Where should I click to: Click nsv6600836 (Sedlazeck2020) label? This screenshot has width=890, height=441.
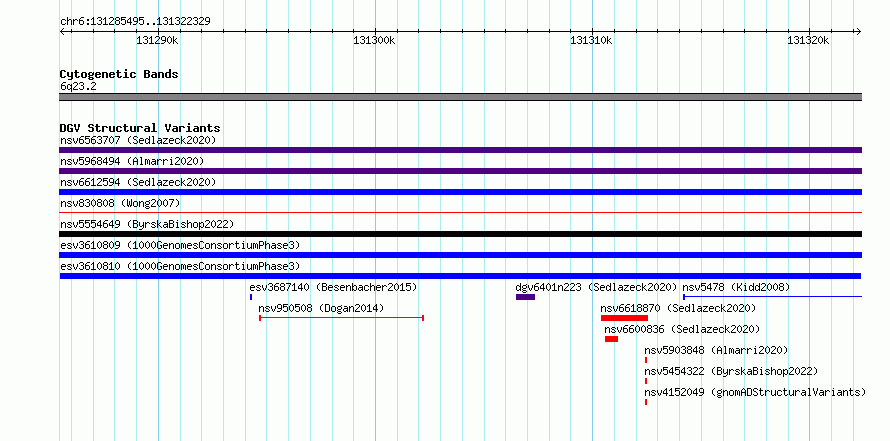pos(682,329)
